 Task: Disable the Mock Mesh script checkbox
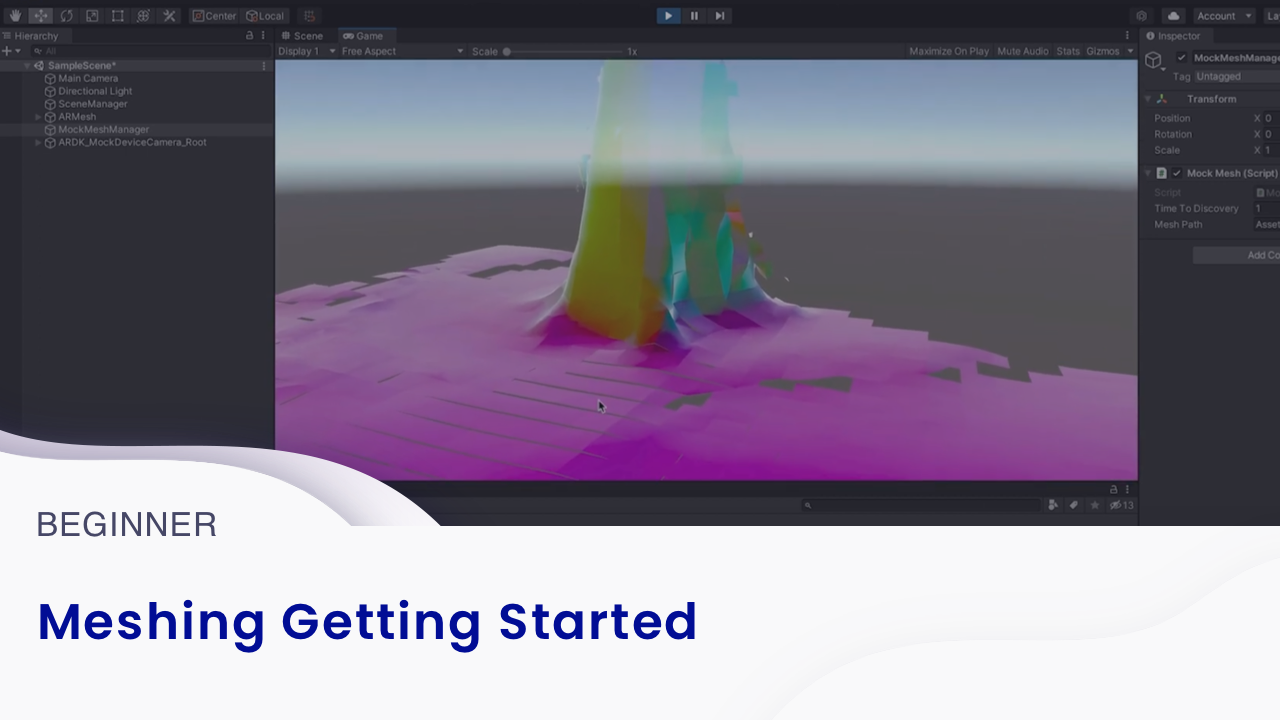(x=1177, y=173)
